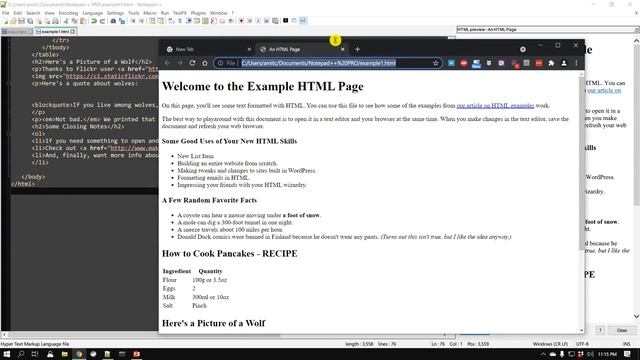Open the Windows Start menu
This screenshot has height=360, width=640.
coord(7,354)
